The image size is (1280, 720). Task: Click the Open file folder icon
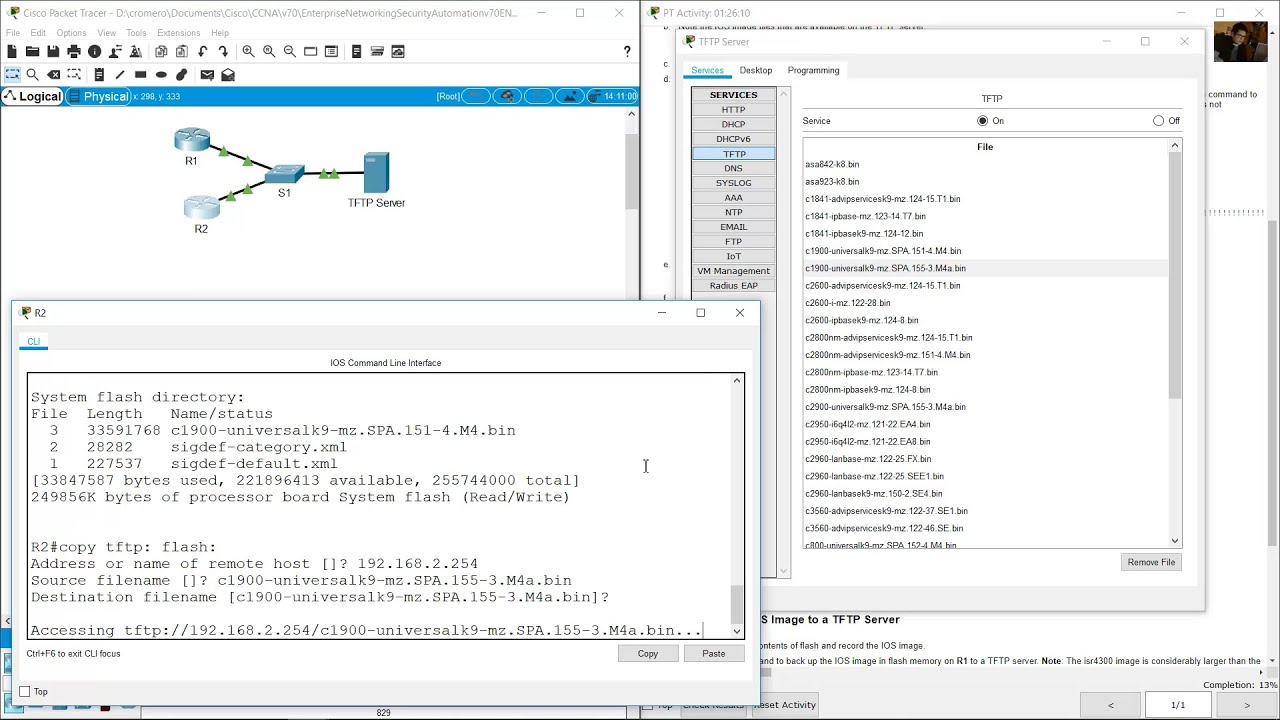pyautogui.click(x=32, y=51)
